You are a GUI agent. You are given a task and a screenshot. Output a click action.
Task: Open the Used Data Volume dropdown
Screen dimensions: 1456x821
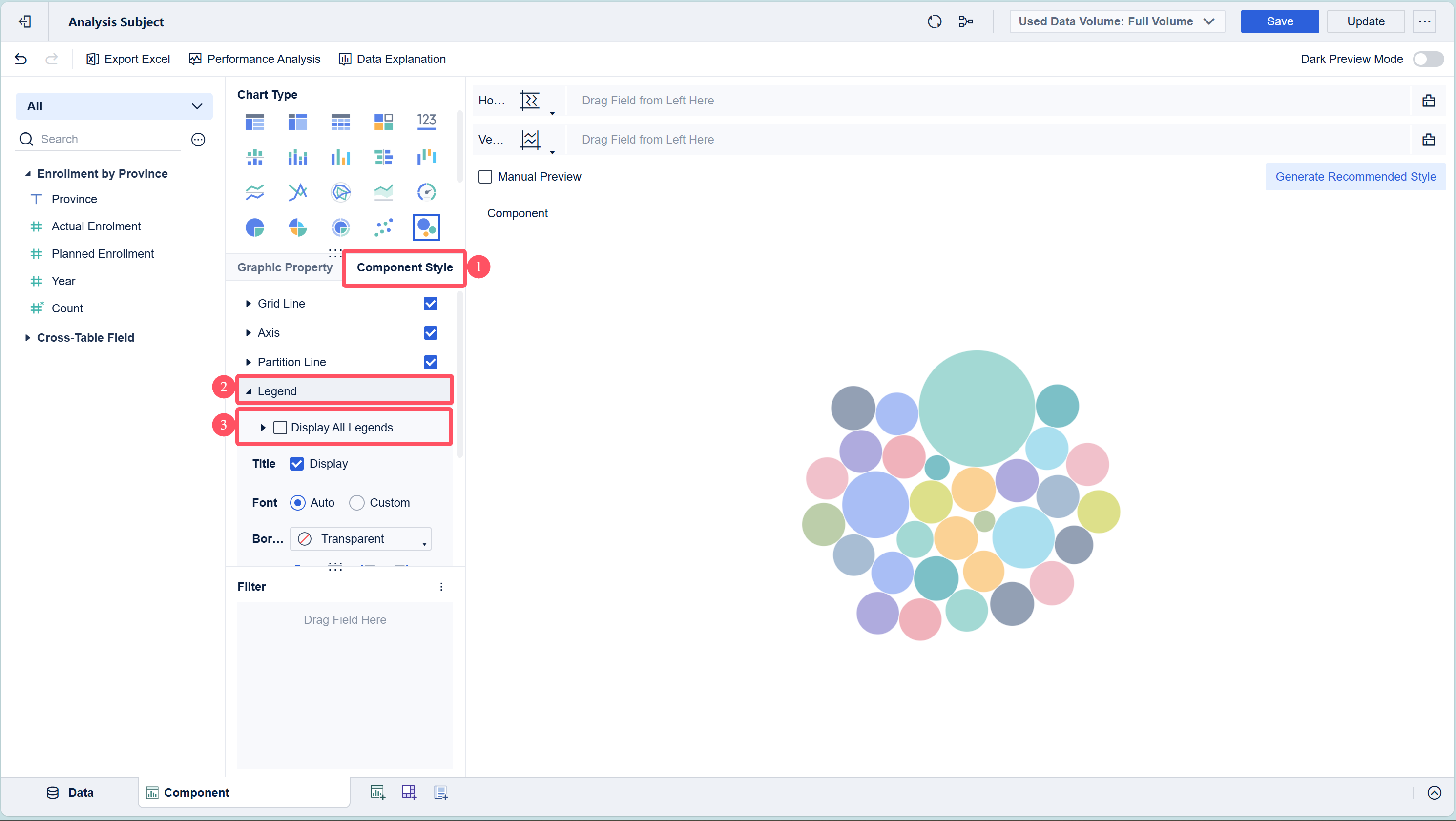pyautogui.click(x=1116, y=21)
